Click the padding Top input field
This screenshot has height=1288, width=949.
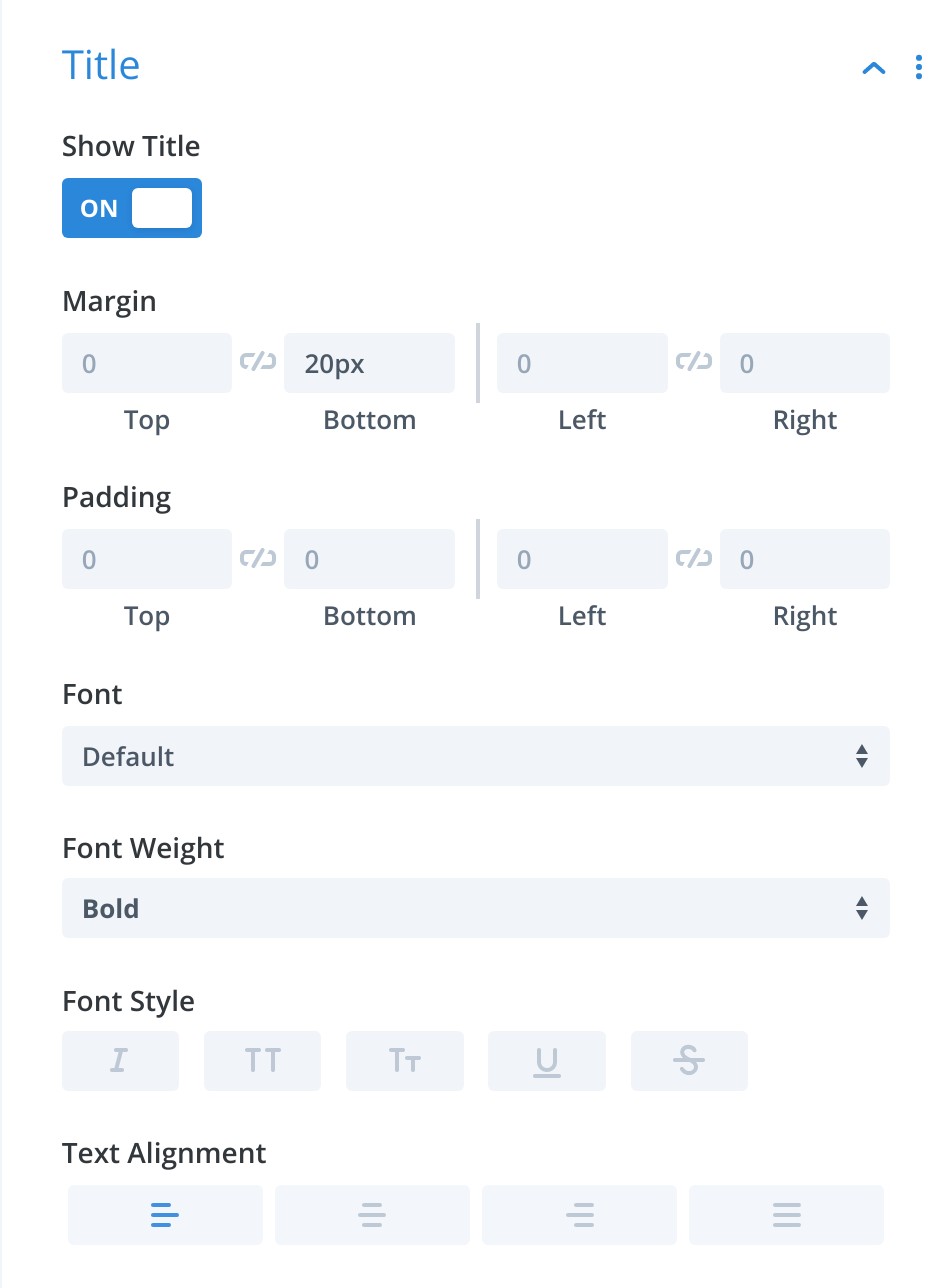[x=146, y=559]
